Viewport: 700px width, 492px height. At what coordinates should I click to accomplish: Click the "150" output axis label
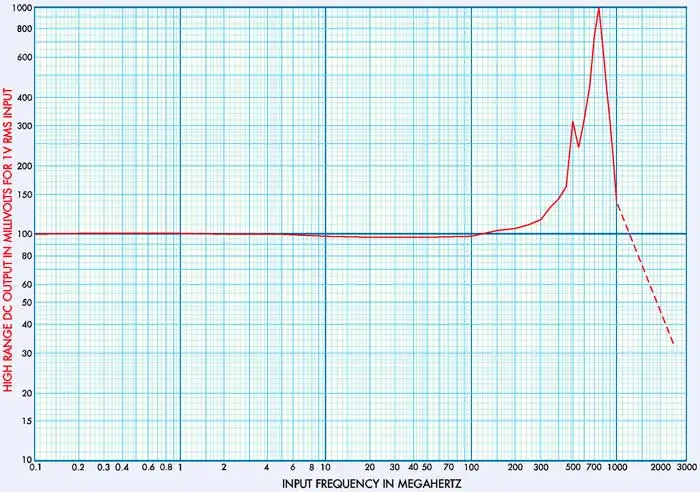(x=25, y=195)
